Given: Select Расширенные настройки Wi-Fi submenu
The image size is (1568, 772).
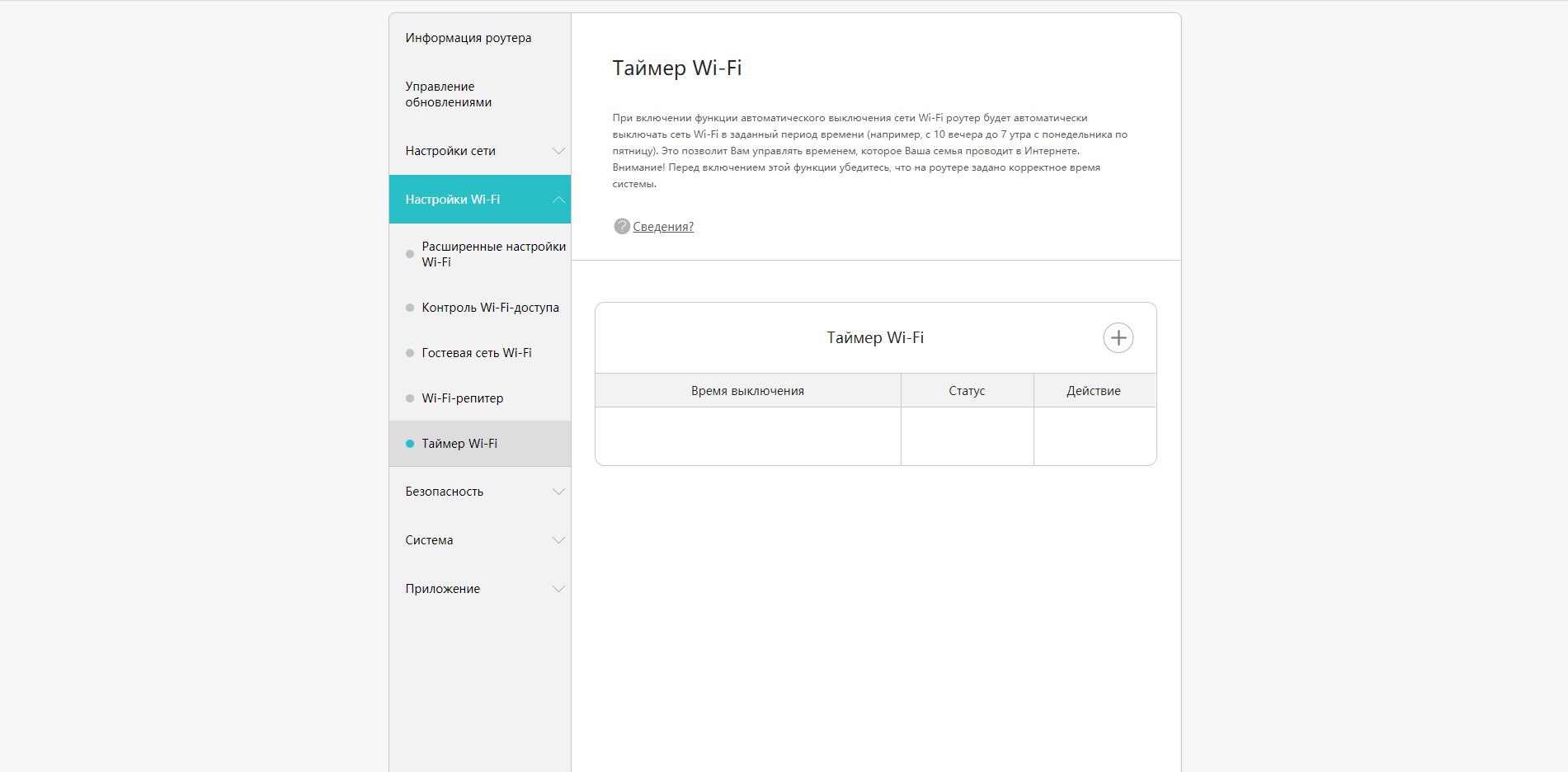Looking at the screenshot, I should [493, 254].
